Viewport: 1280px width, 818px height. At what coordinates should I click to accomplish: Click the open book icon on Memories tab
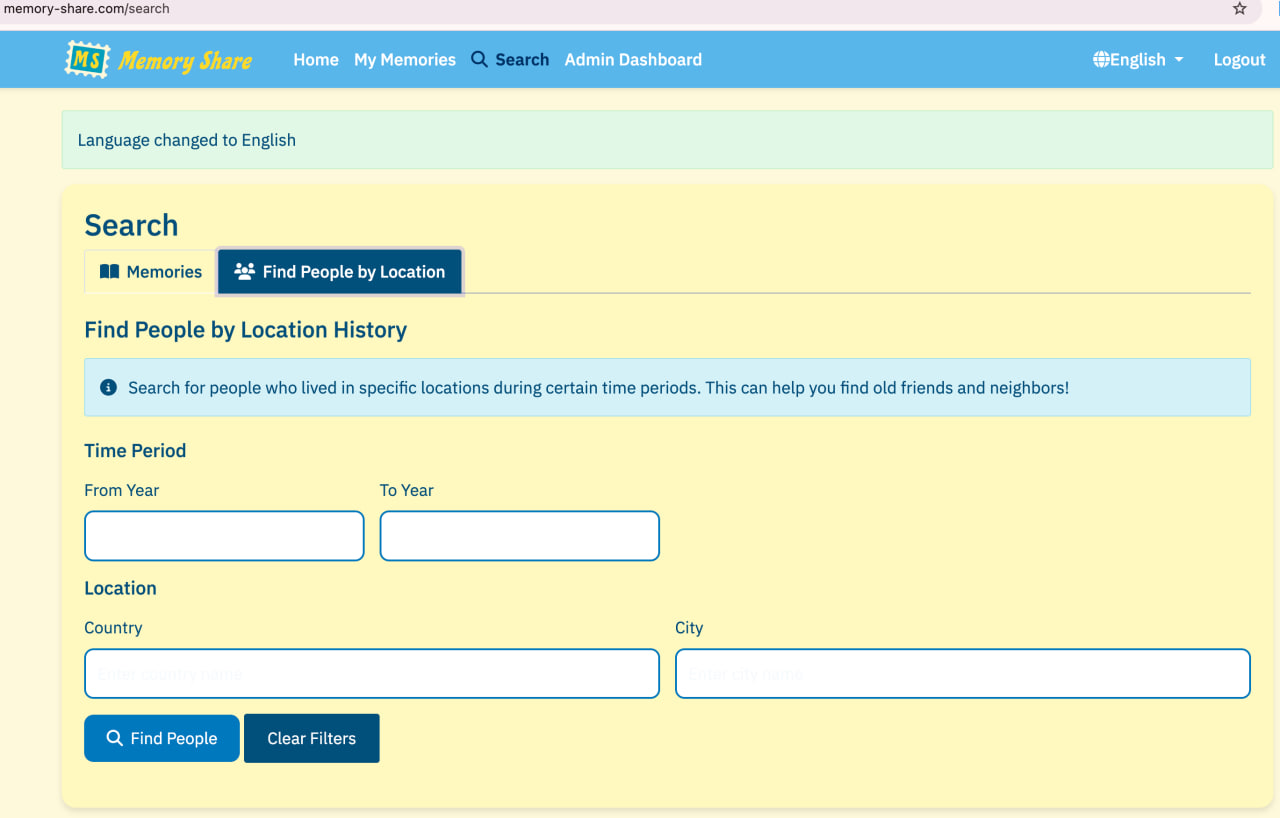(110, 272)
